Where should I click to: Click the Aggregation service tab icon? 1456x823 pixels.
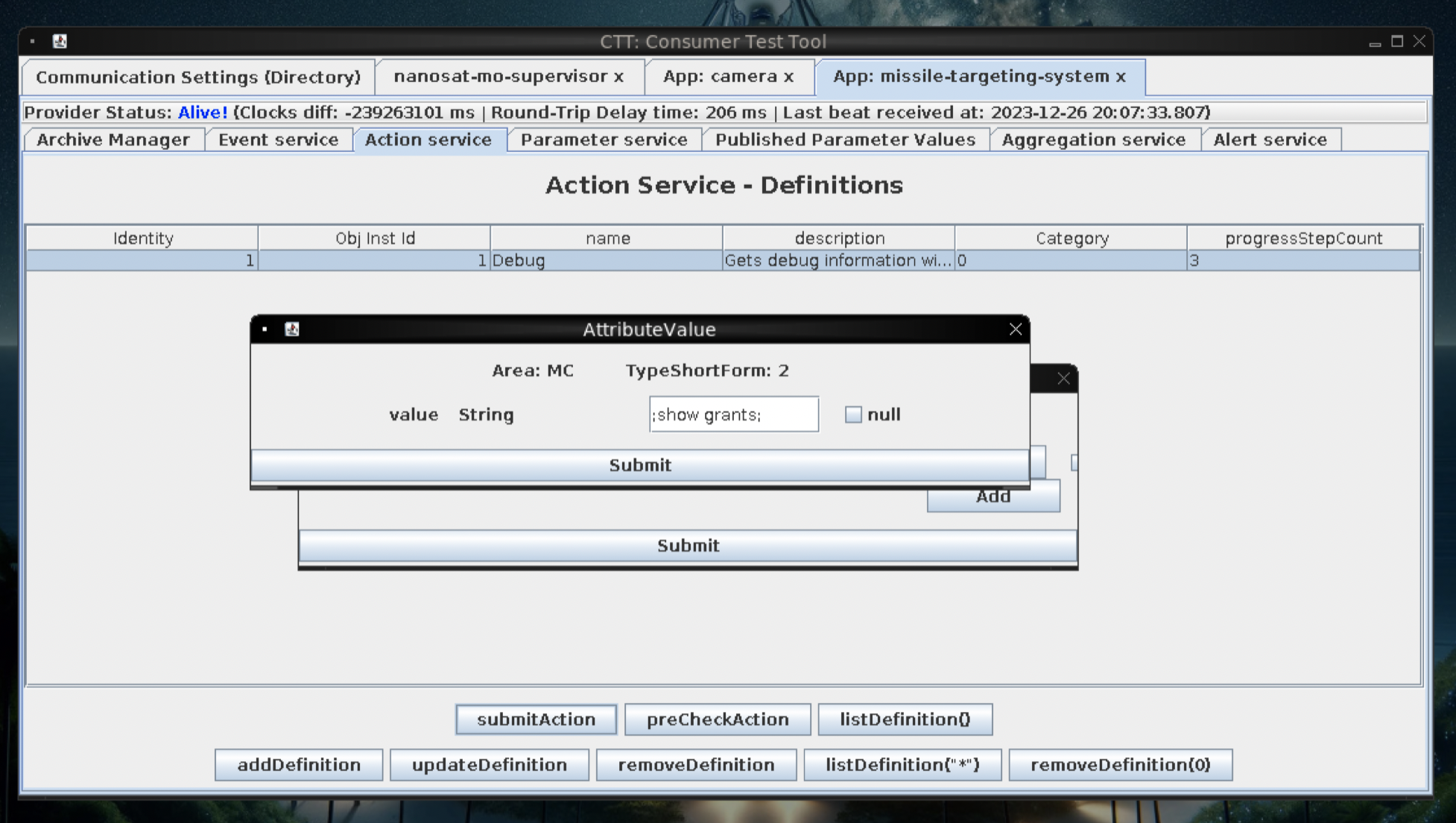tap(1094, 139)
